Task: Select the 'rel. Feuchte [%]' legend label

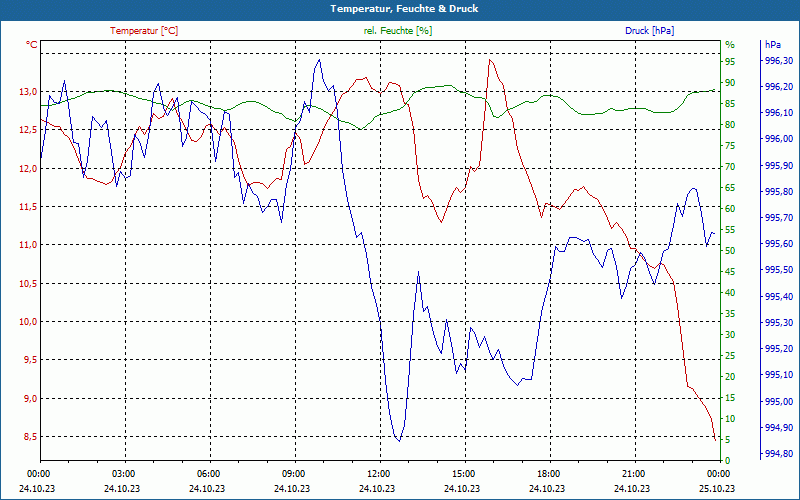Action: (x=397, y=31)
